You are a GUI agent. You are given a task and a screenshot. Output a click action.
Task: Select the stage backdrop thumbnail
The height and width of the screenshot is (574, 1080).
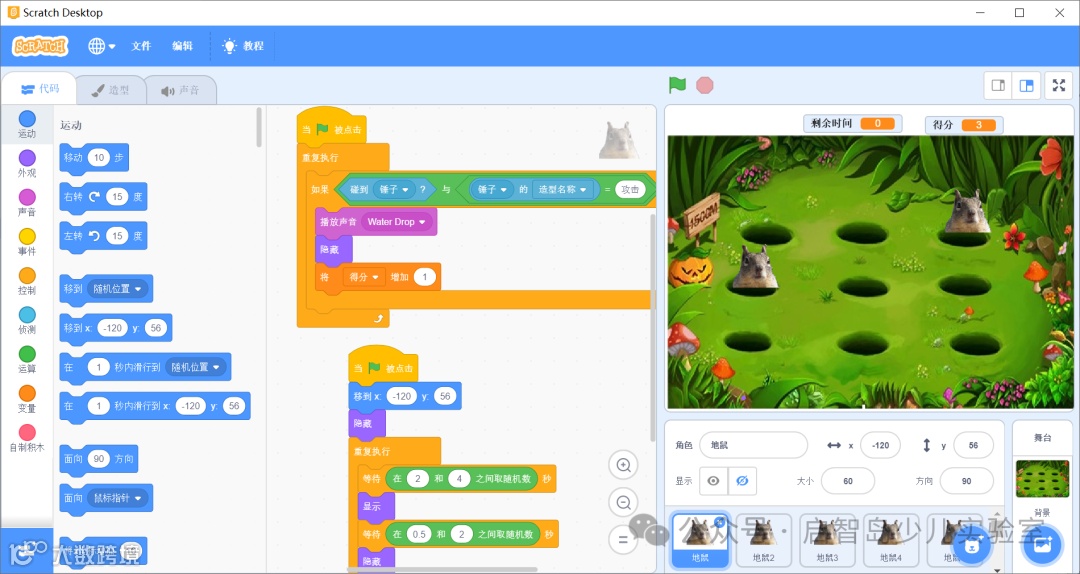[x=1042, y=479]
